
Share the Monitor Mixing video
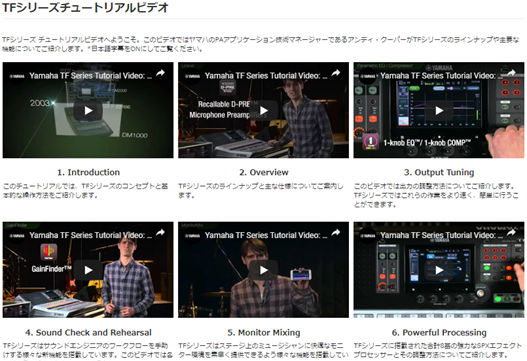(336, 233)
